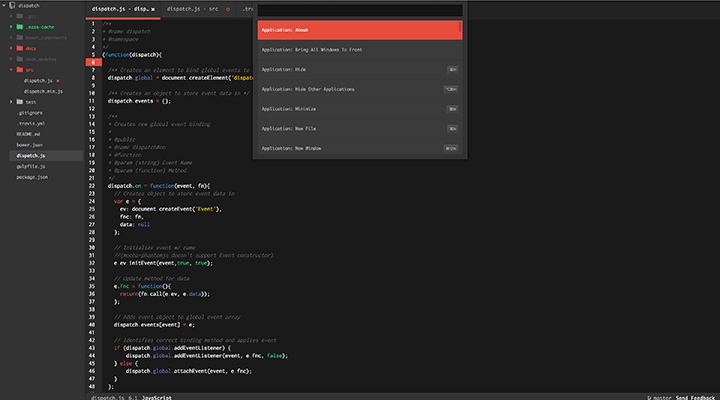Click the node_modules folder icon
The width and height of the screenshot is (720, 400).
click(20, 59)
